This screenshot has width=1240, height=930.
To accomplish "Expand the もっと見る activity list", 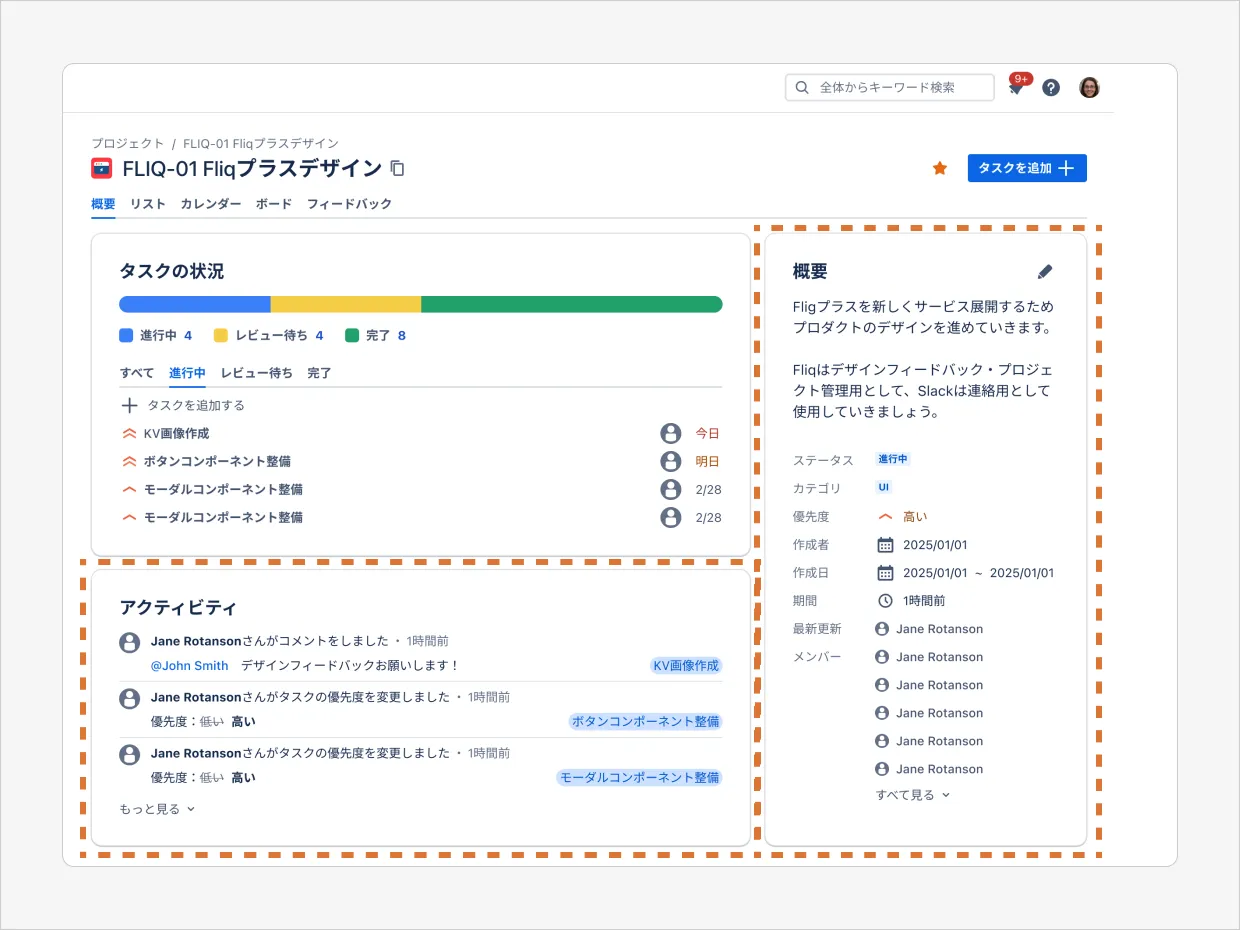I will [157, 809].
